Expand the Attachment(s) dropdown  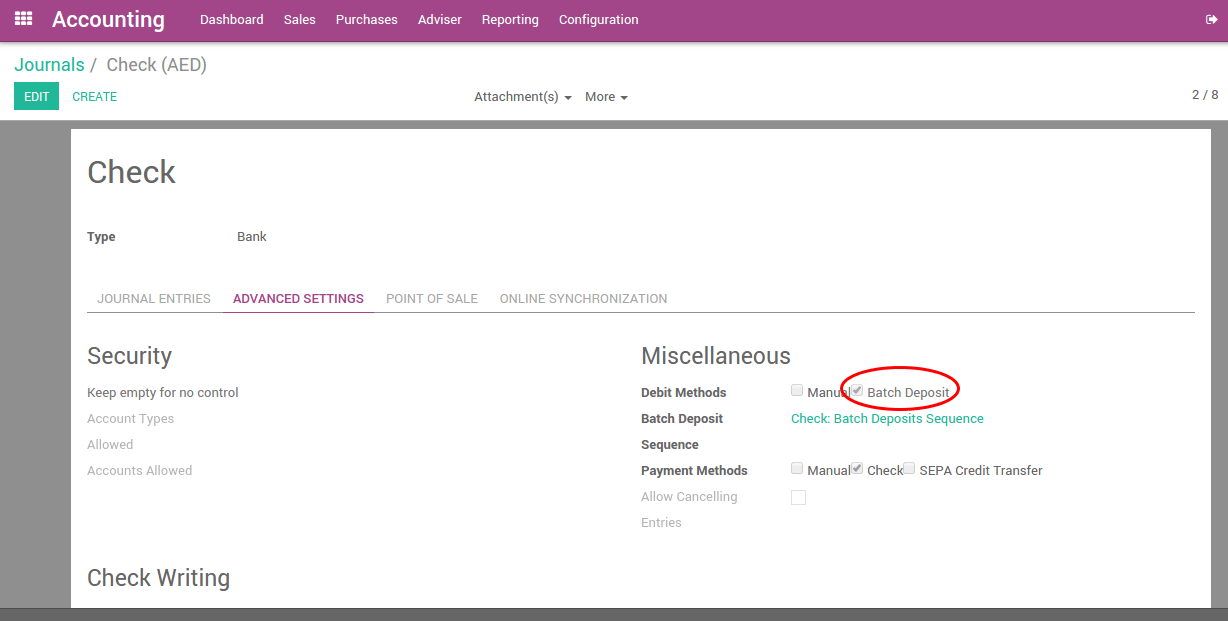click(522, 97)
